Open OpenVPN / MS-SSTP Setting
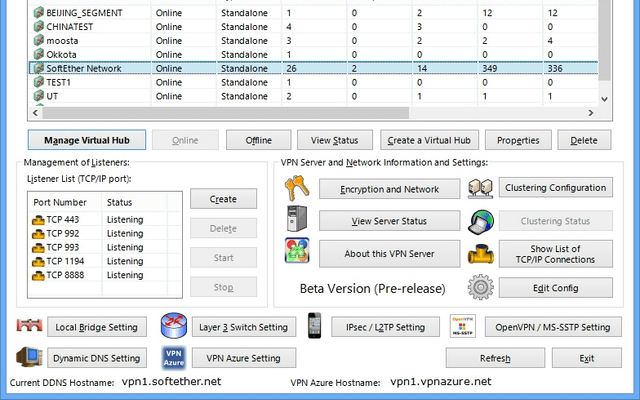Image resolution: width=640 pixels, height=400 pixels. [x=553, y=327]
